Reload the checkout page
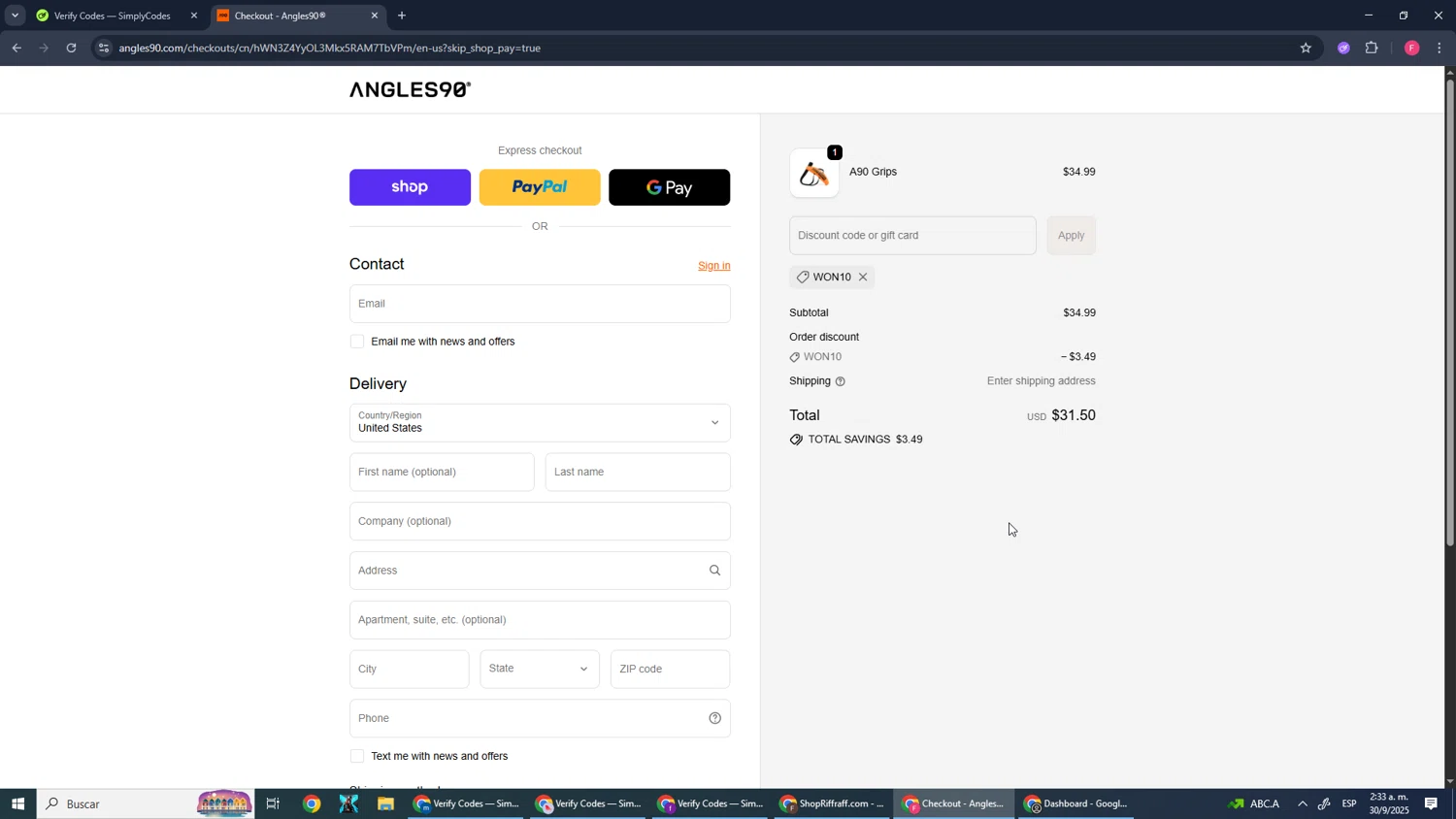The image size is (1456, 819). pos(71,48)
